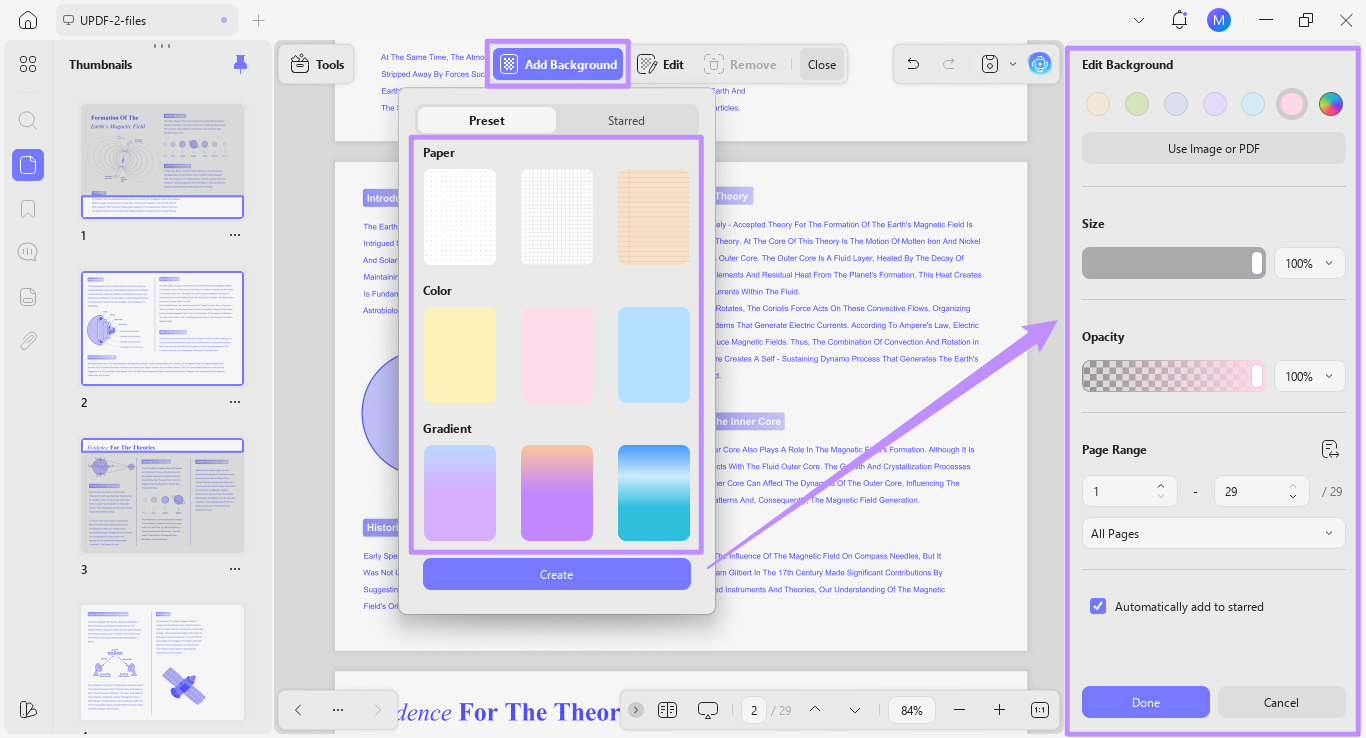1366x738 pixels.
Task: Click the save icon in top toolbar
Action: pyautogui.click(x=990, y=64)
